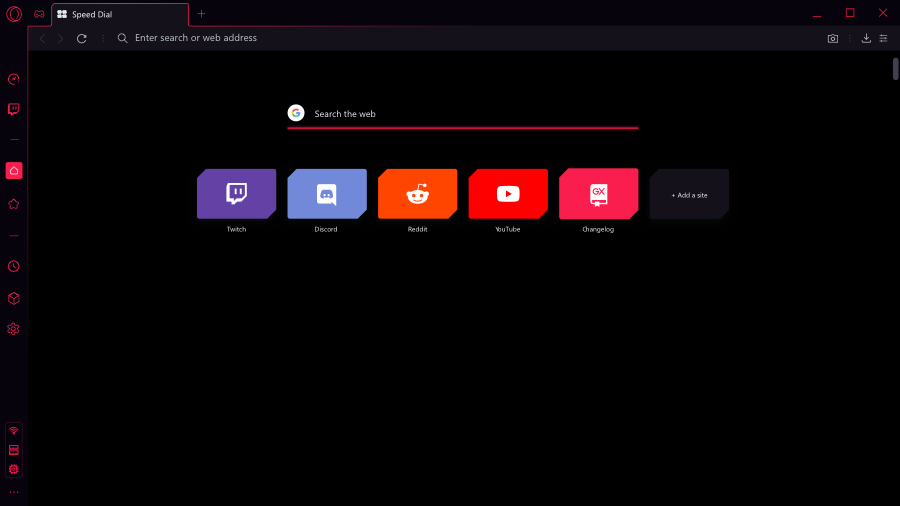
Task: Click the Google logo in search box
Action: [x=296, y=113]
